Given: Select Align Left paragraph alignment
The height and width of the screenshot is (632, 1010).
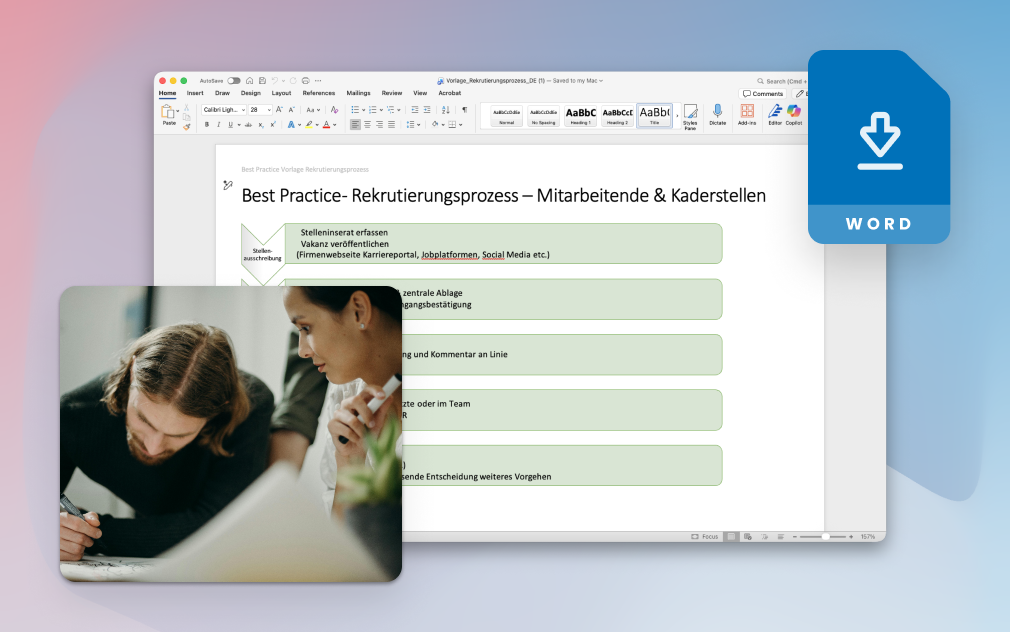Looking at the screenshot, I should point(355,125).
